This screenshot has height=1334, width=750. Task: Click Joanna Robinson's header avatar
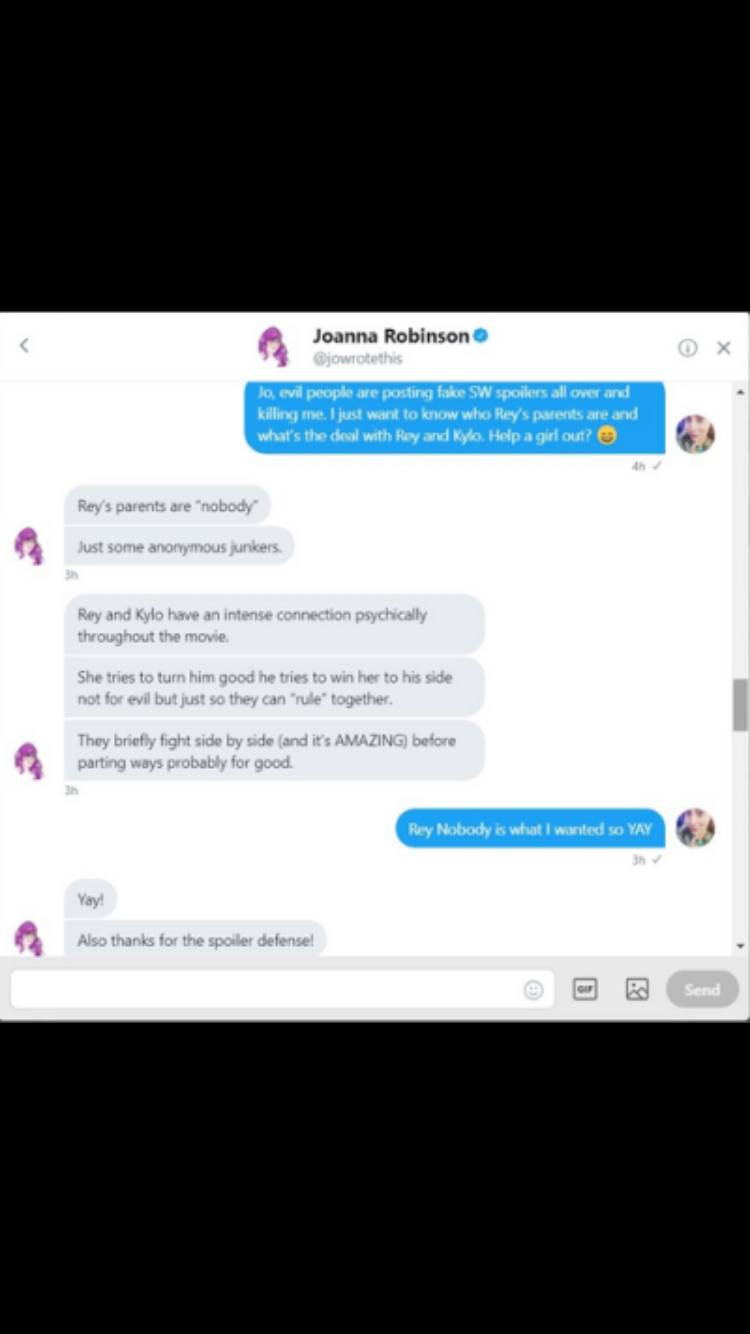click(x=274, y=346)
